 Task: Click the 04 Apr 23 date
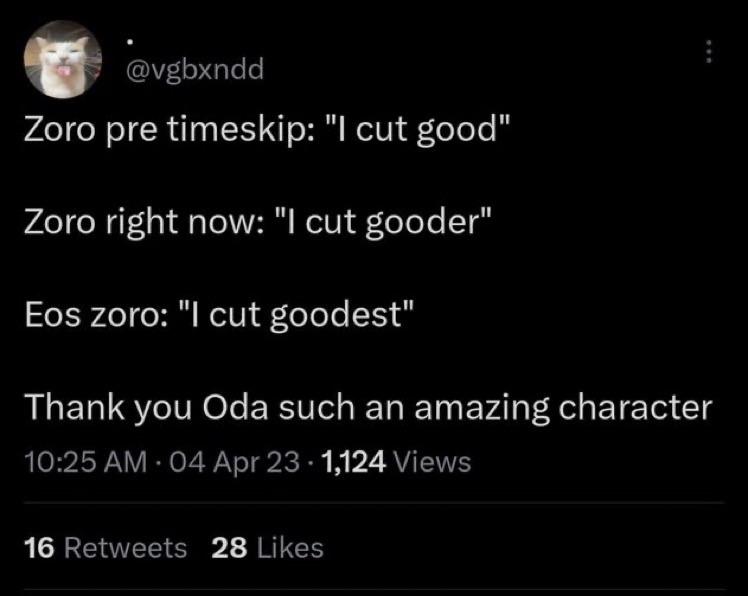[234, 462]
